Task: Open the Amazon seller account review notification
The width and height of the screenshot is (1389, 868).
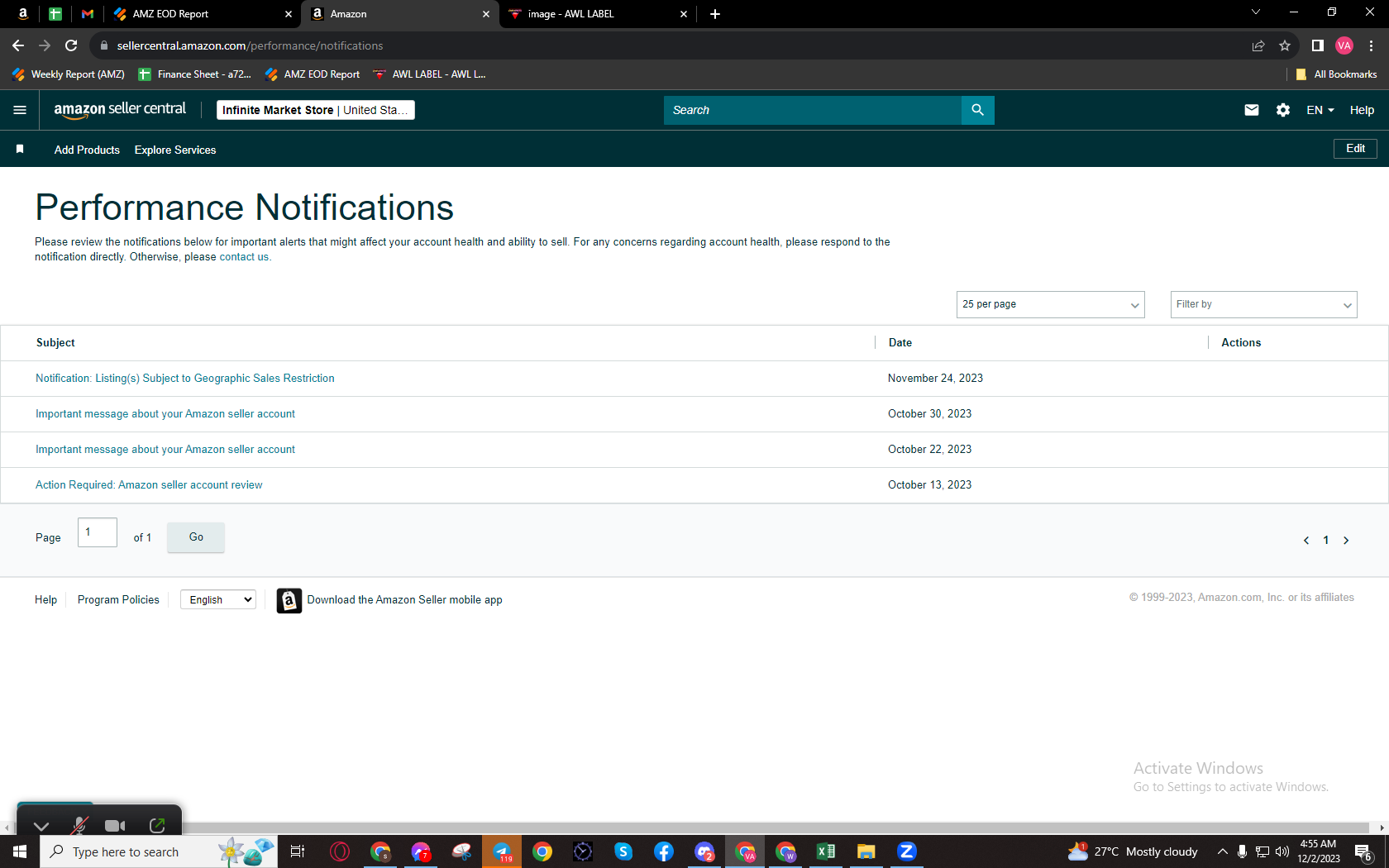Action: coord(149,485)
